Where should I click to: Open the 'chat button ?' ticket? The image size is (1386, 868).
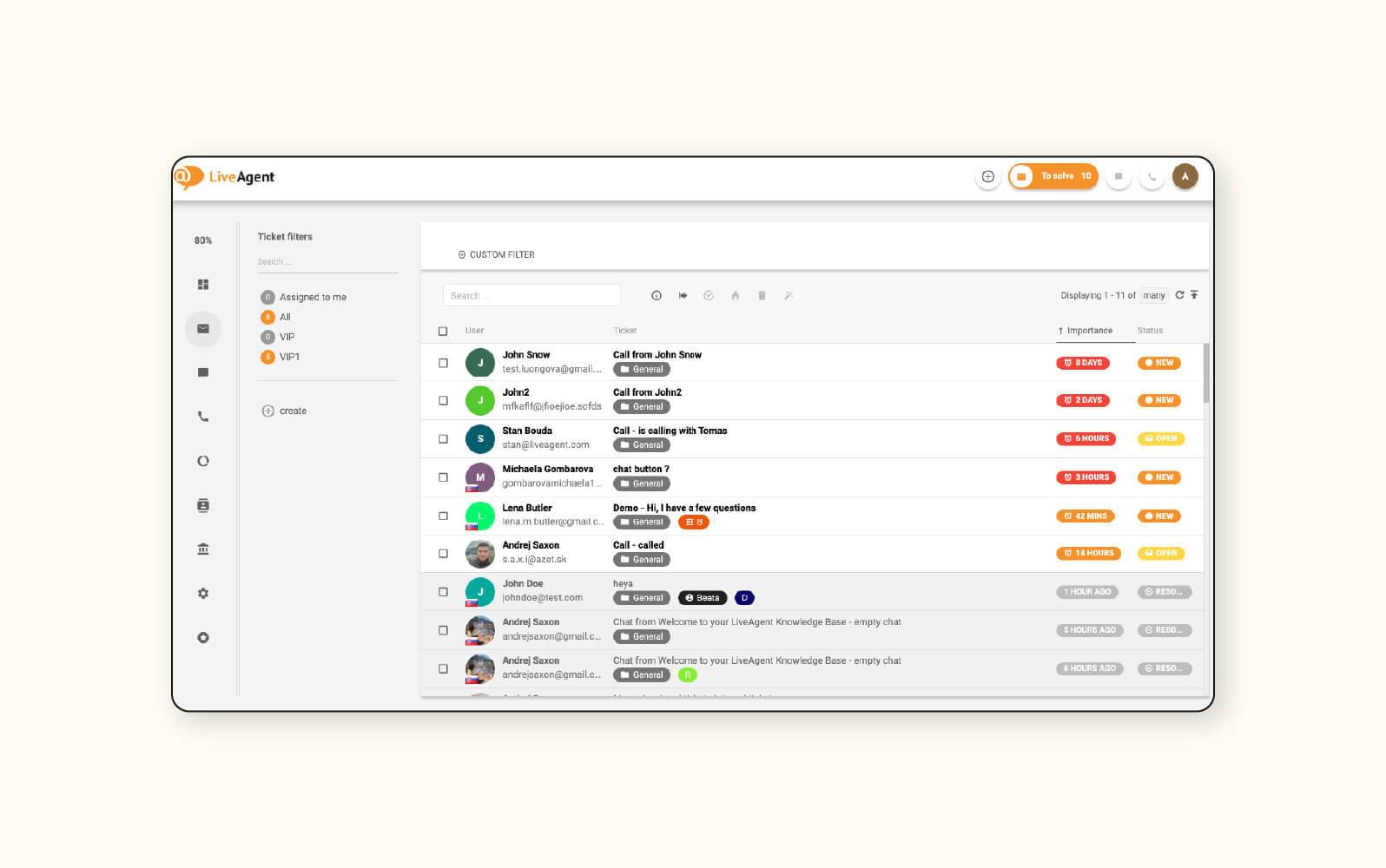pyautogui.click(x=641, y=469)
